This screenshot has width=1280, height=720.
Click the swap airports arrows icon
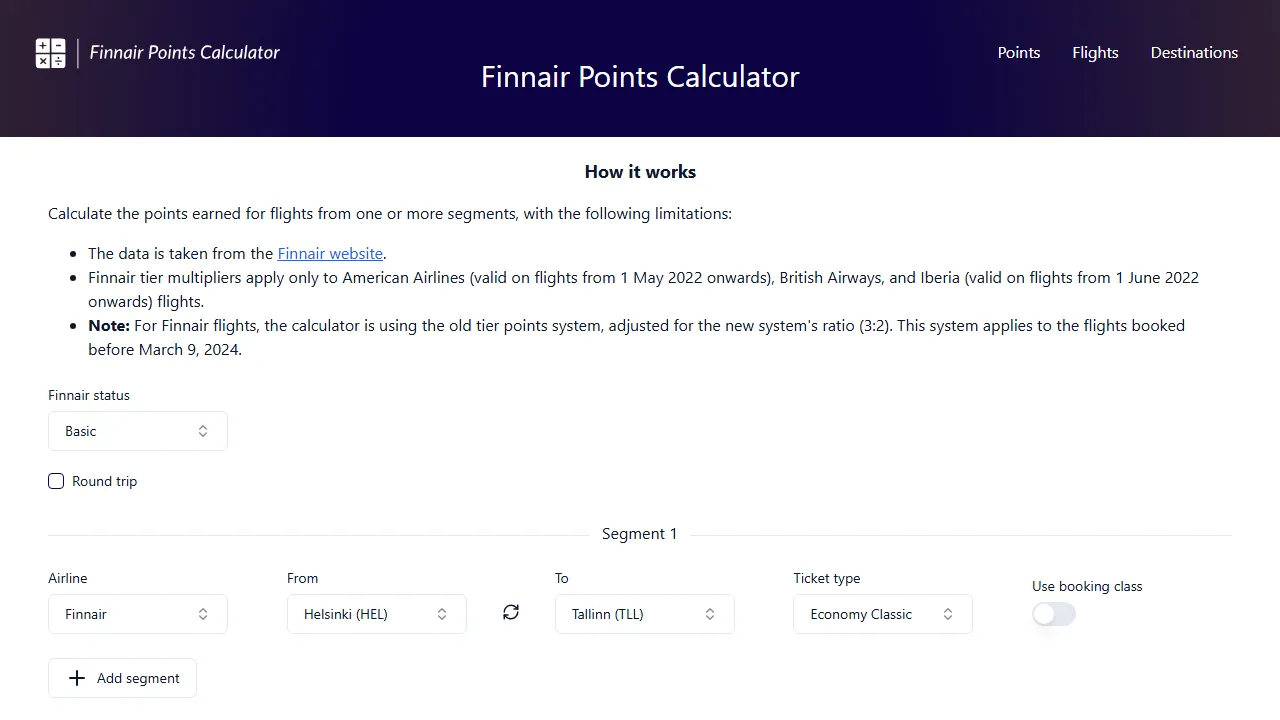click(511, 611)
